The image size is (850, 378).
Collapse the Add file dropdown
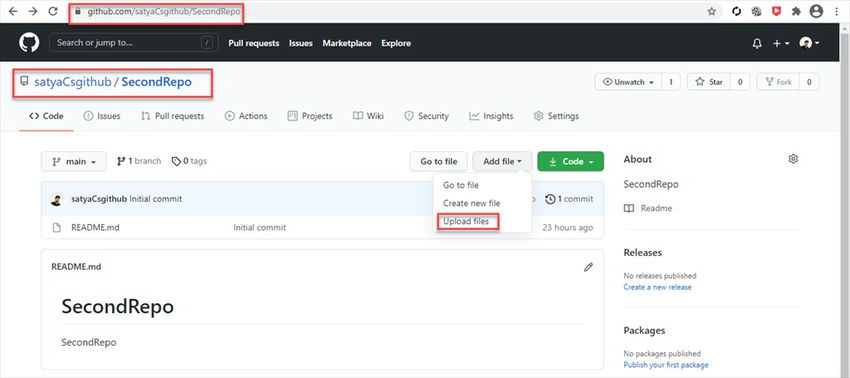click(503, 161)
